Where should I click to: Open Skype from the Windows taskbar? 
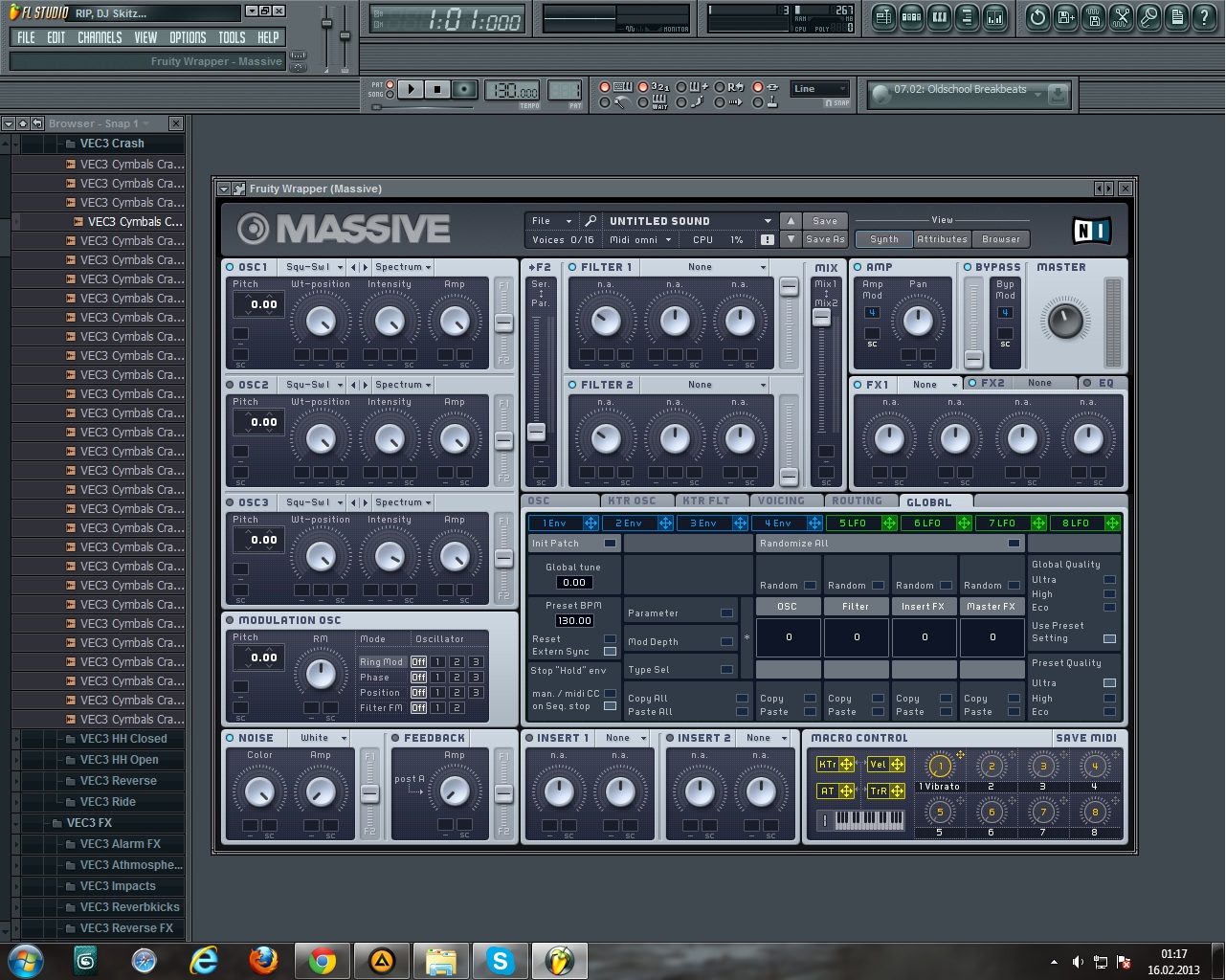(x=500, y=960)
